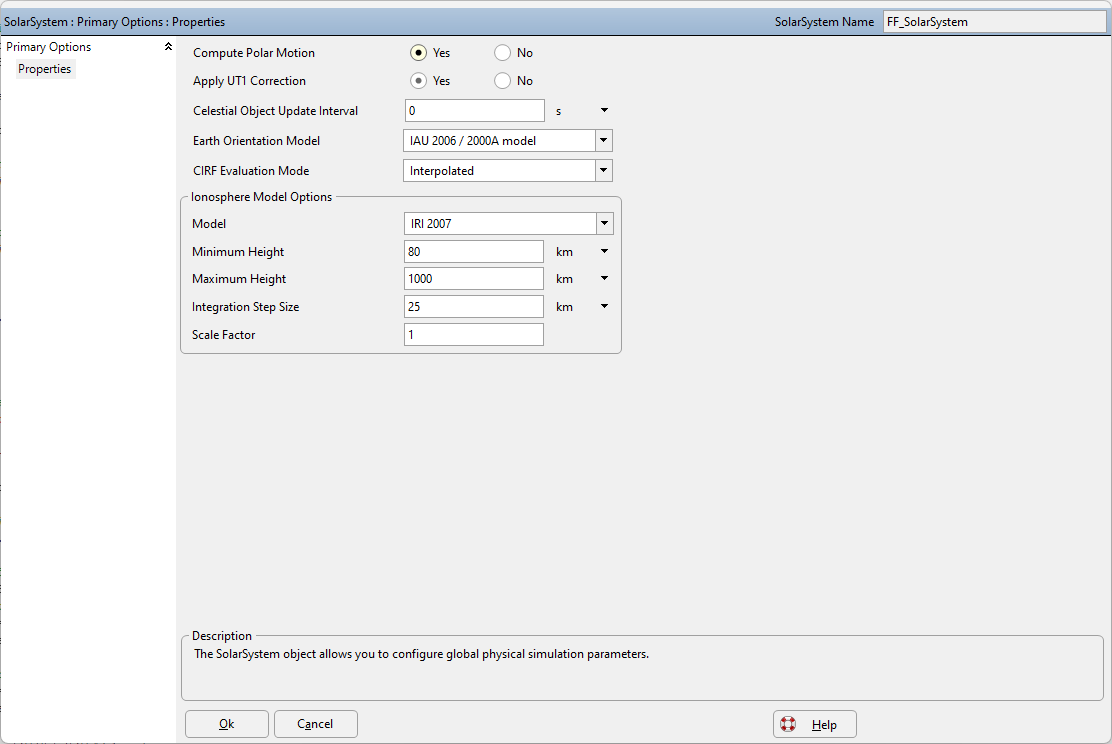Open the Ionosphere Model dropdown

pyautogui.click(x=604, y=223)
